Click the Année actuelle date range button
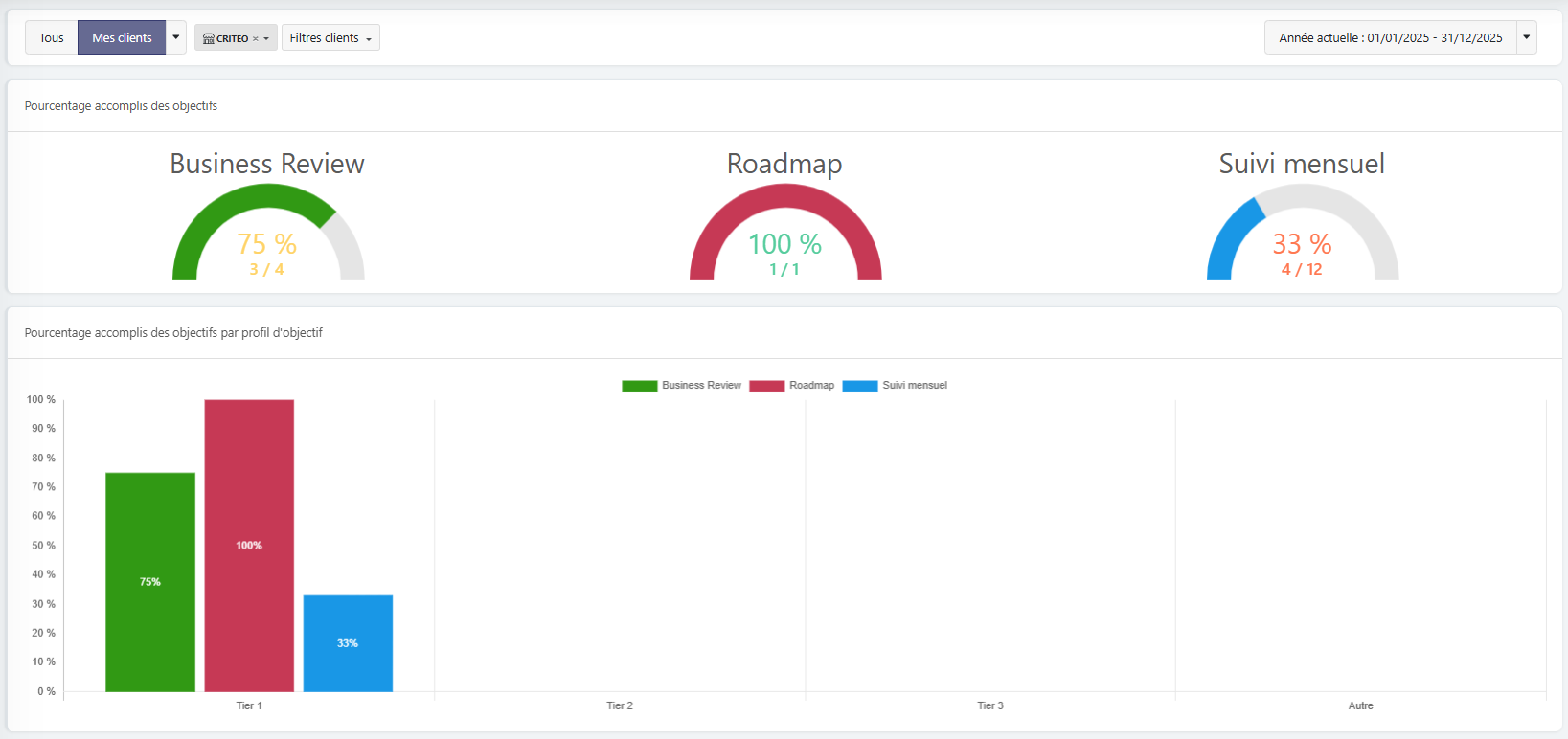Screen dimensions: 1568x739 coord(1390,38)
